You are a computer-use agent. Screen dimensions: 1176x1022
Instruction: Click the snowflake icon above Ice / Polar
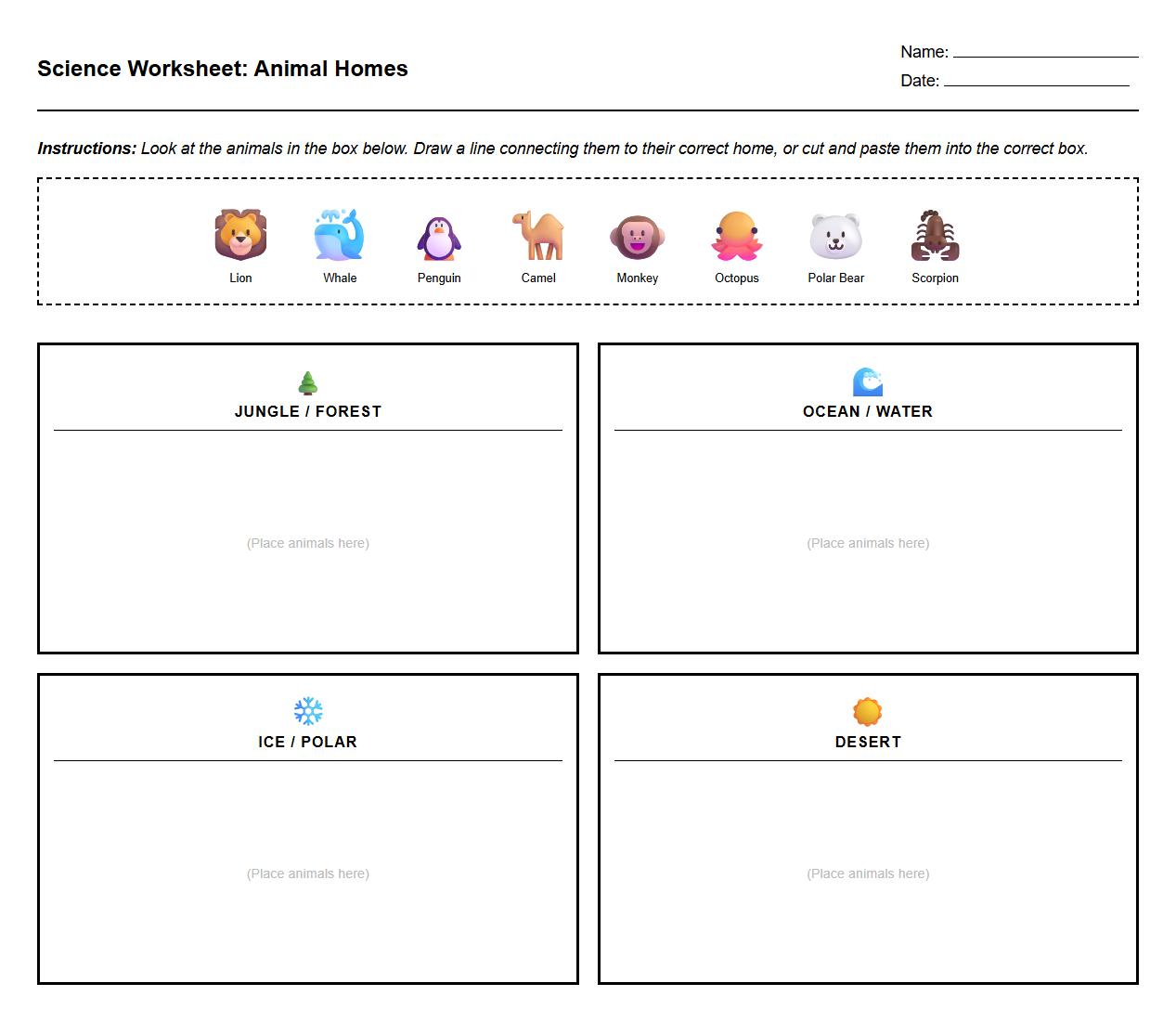pos(308,710)
